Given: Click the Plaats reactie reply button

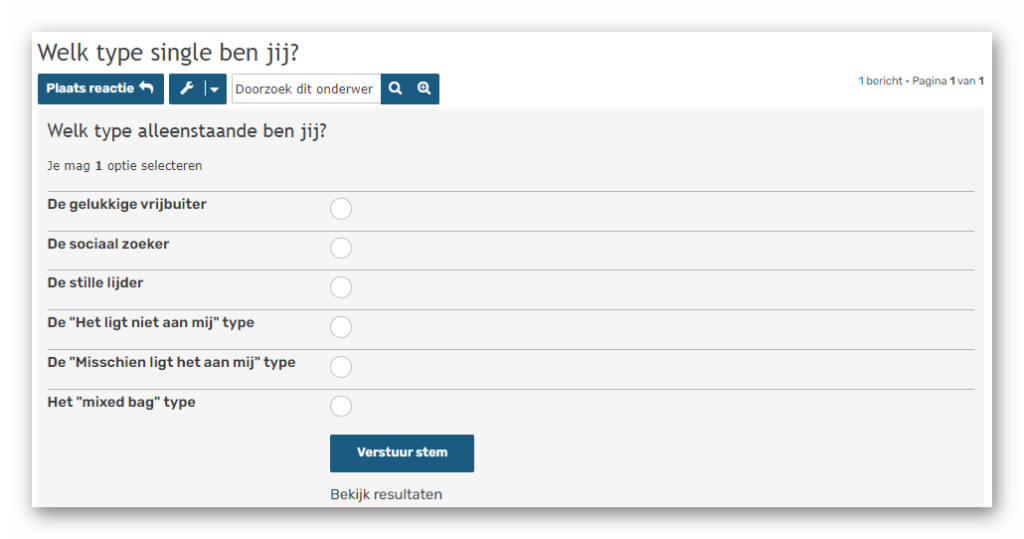Looking at the screenshot, I should [x=101, y=89].
